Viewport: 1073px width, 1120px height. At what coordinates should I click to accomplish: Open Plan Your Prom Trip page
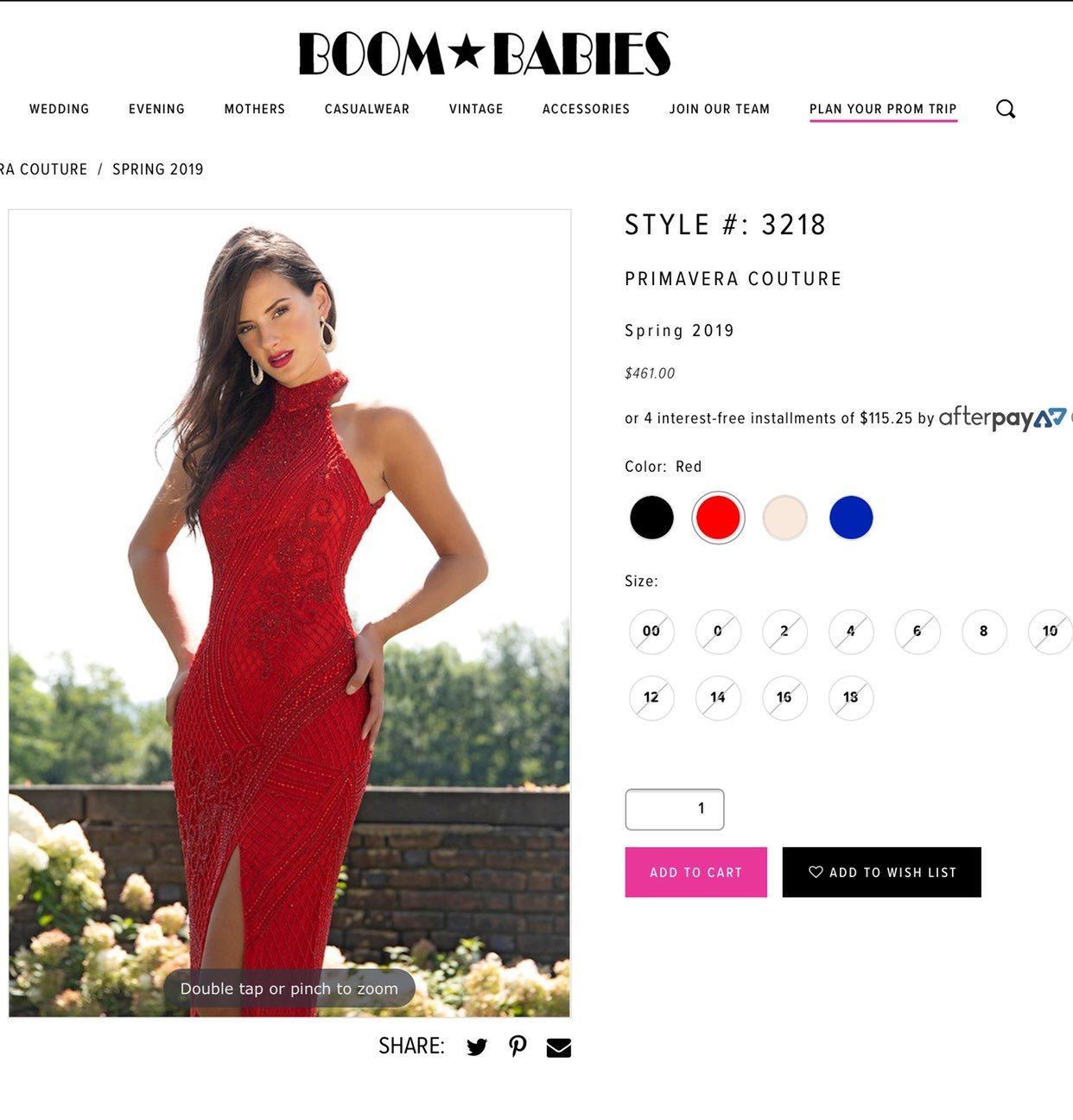pyautogui.click(x=883, y=109)
